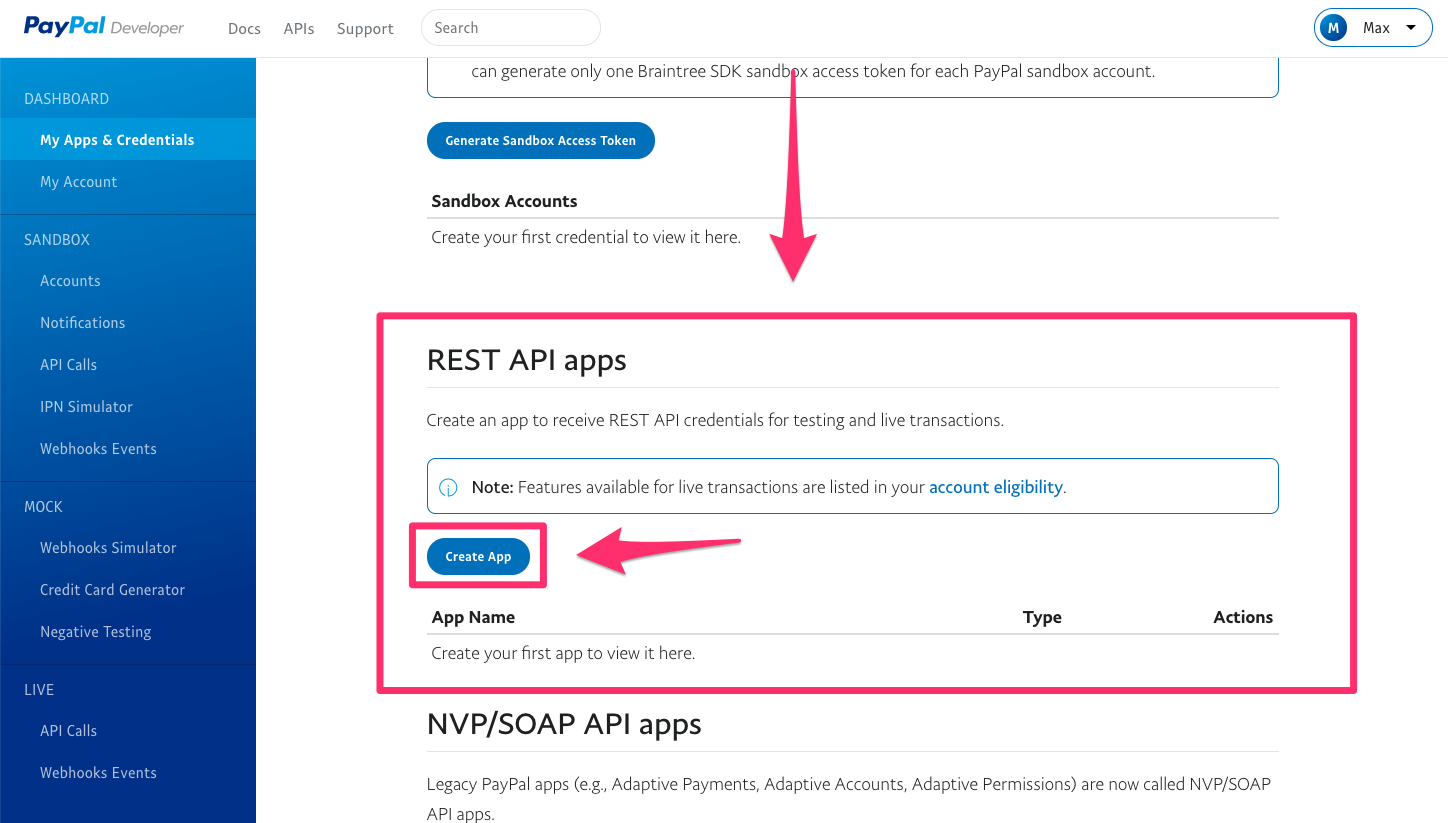This screenshot has height=823, width=1448.
Task: Click Generate Sandbox Access Token button
Action: pos(541,141)
